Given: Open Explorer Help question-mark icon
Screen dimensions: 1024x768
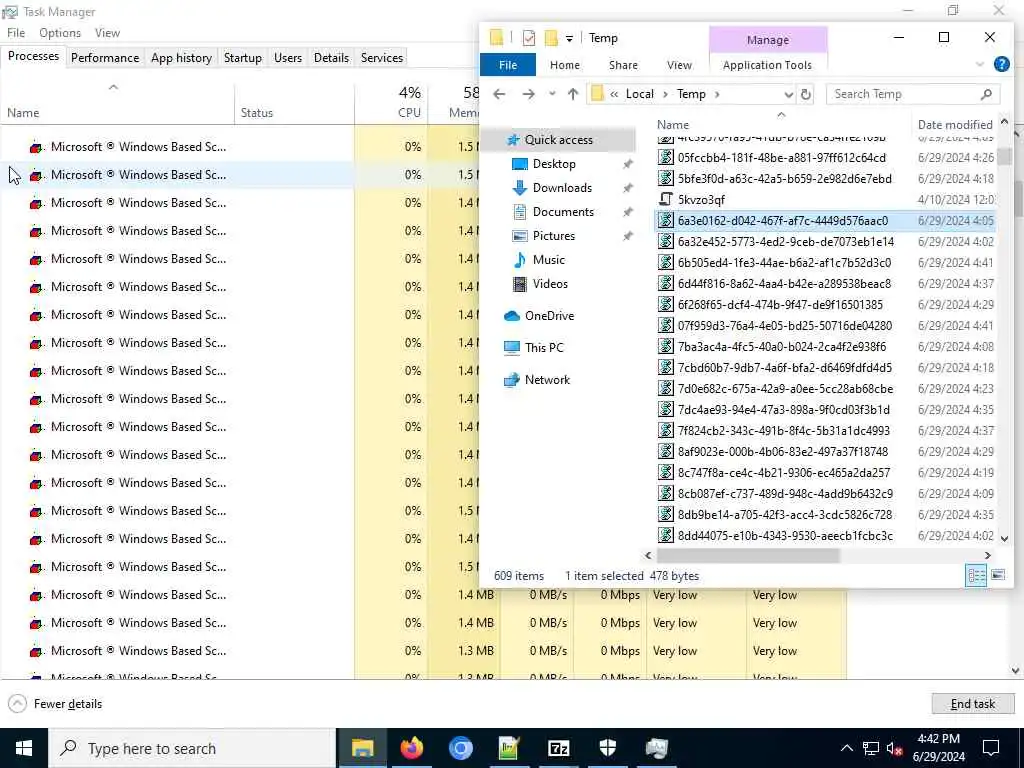Looking at the screenshot, I should point(1001,64).
